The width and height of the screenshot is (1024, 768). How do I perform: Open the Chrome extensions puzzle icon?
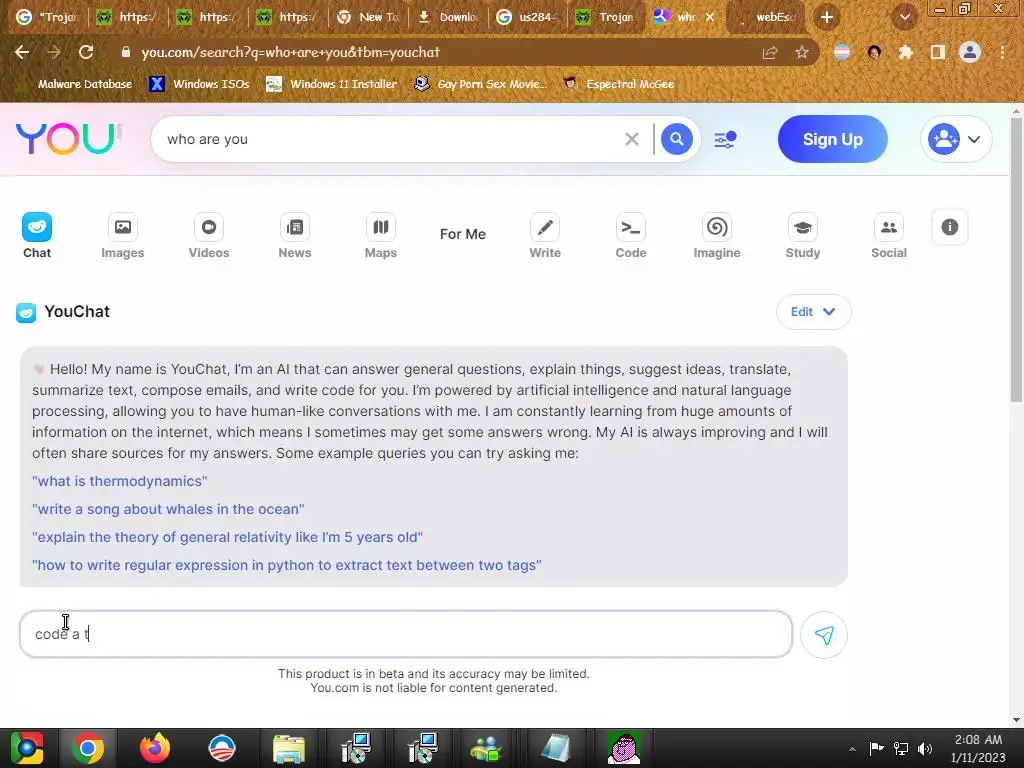tap(905, 52)
